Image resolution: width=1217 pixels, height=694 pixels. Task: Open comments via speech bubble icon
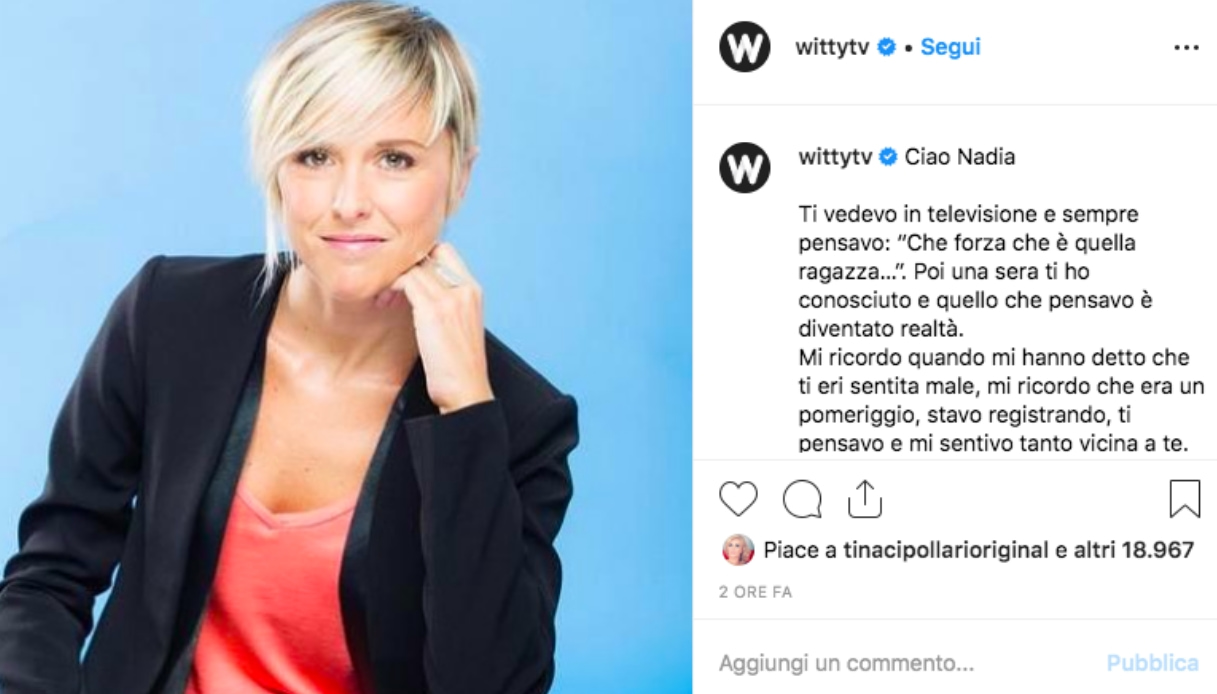click(x=802, y=498)
